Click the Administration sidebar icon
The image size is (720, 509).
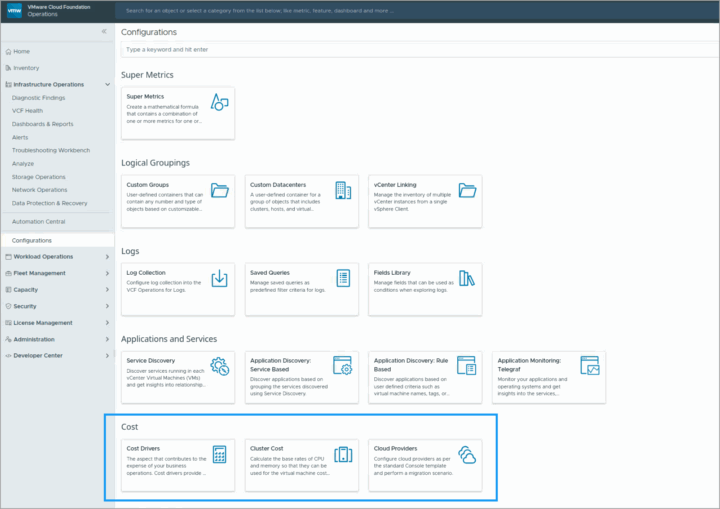point(8,339)
